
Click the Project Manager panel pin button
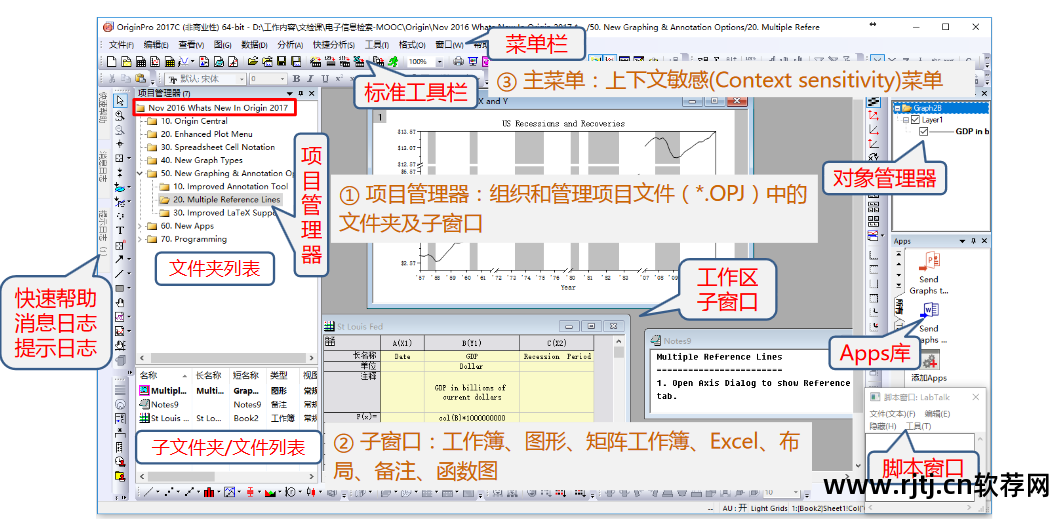click(300, 93)
